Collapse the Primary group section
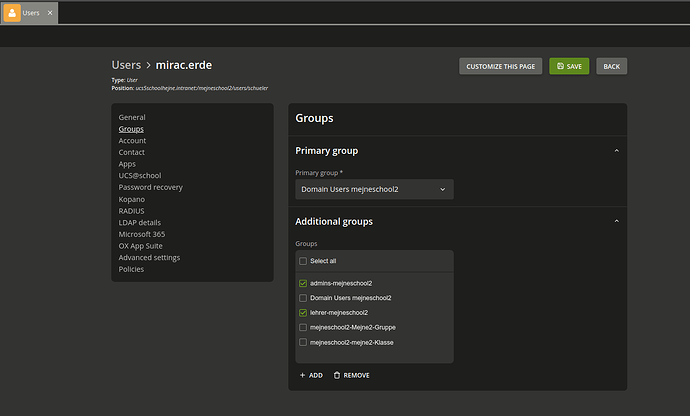This screenshot has width=690, height=416. [617, 151]
